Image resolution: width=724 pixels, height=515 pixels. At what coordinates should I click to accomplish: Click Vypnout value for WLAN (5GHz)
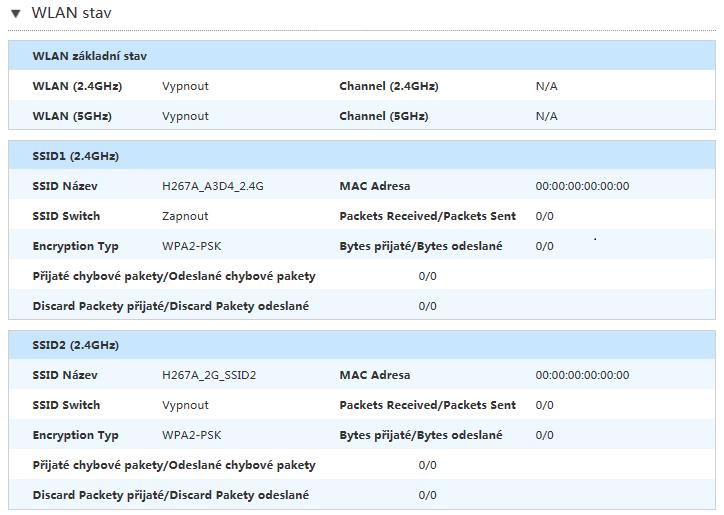(x=185, y=116)
